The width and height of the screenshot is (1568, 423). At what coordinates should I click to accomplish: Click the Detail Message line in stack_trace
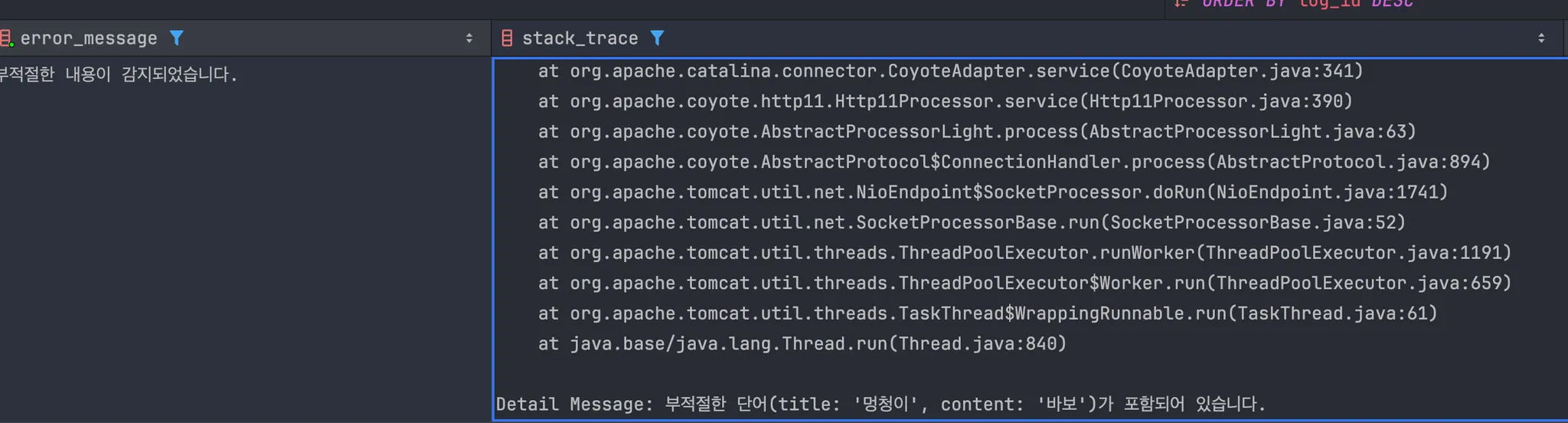tap(880, 404)
